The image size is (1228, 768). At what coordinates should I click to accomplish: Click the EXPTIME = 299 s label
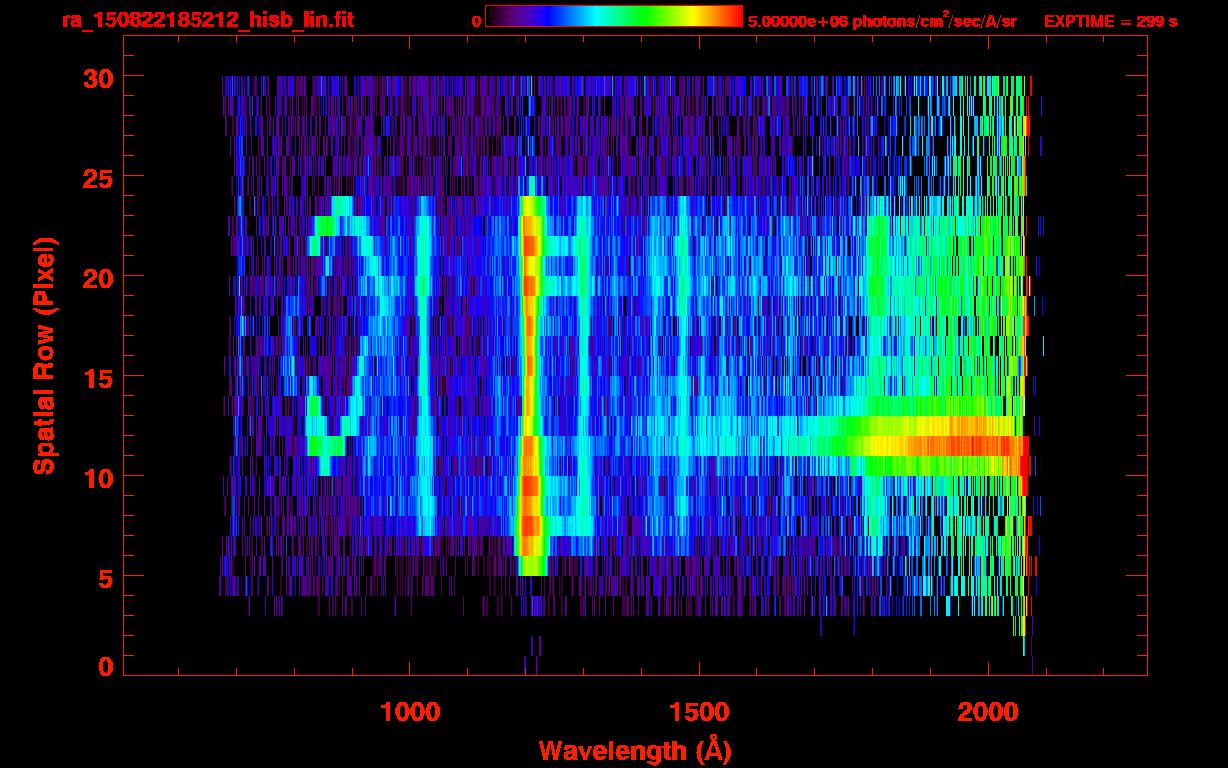point(1110,21)
